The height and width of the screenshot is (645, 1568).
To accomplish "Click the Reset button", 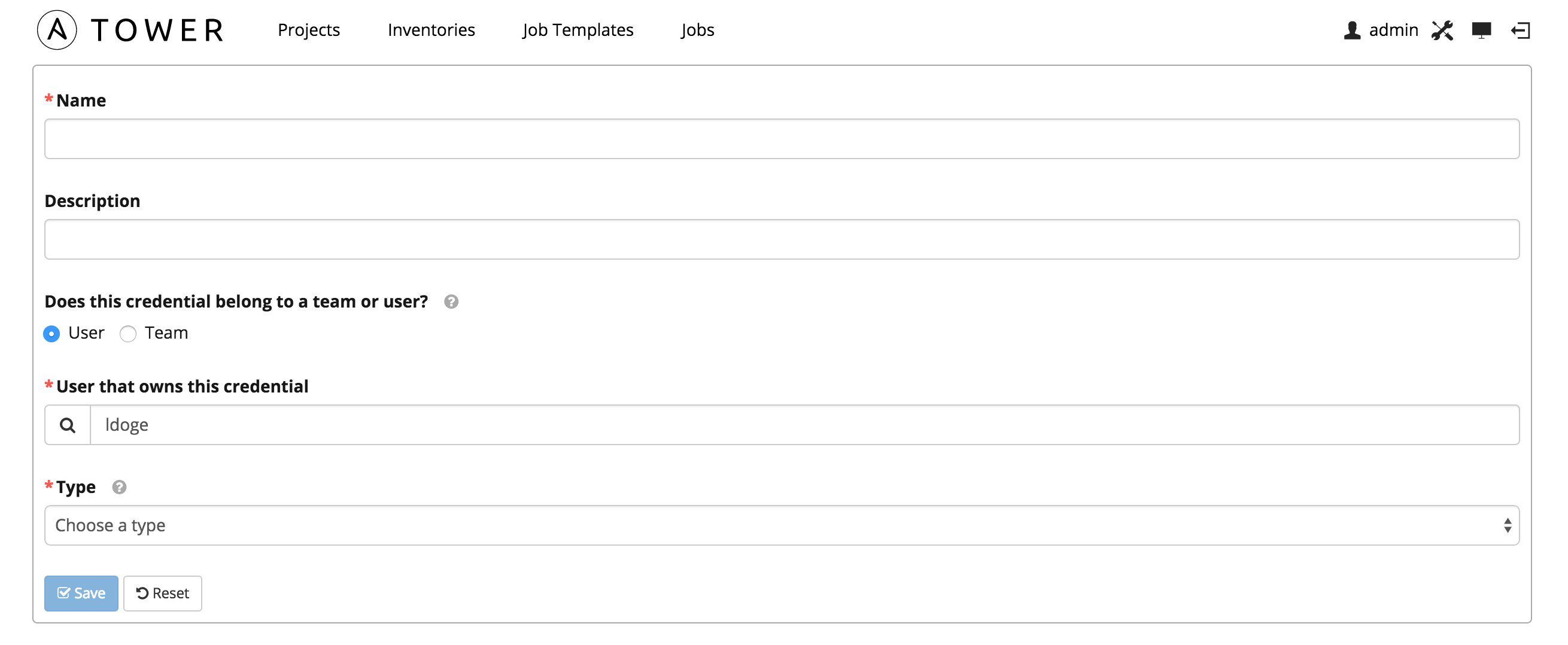I will [163, 594].
